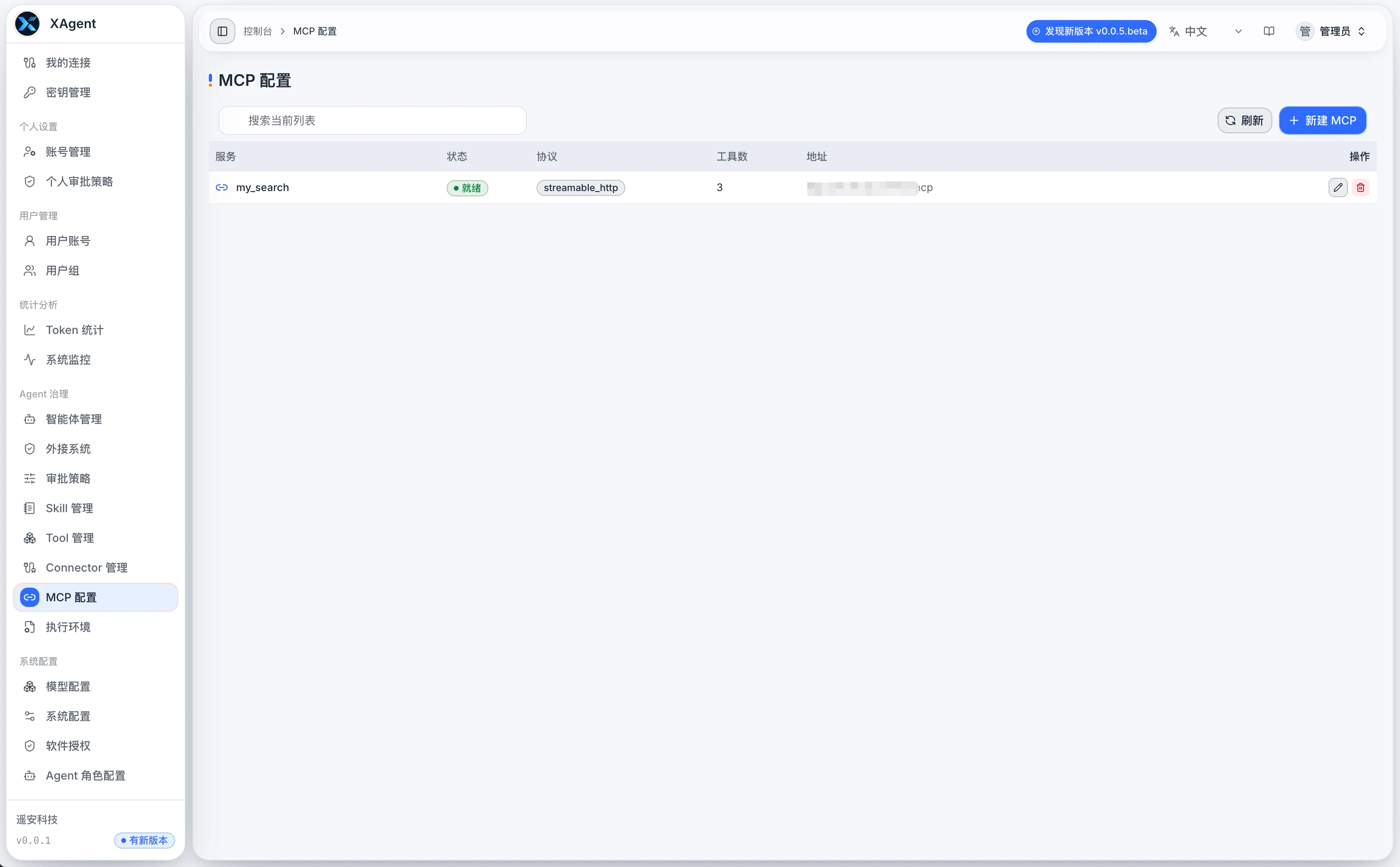Click the 刷新 refresh button
This screenshot has height=867, width=1400.
(x=1244, y=120)
